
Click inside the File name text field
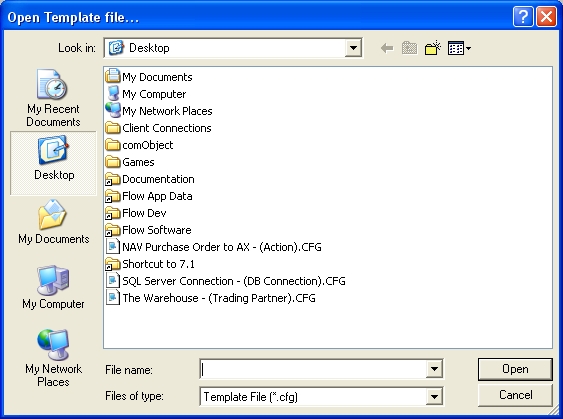coord(313,369)
